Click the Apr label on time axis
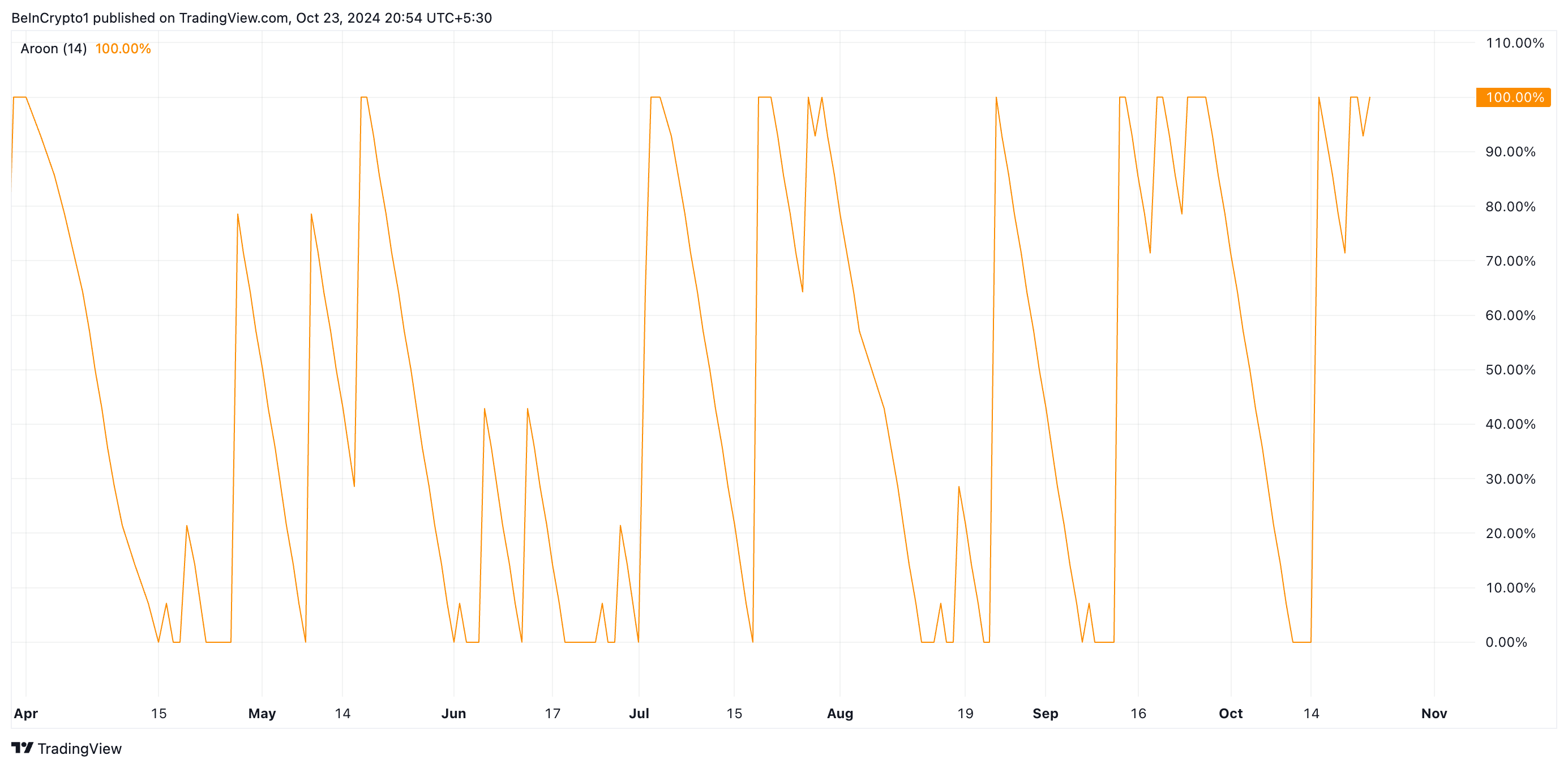The image size is (1568, 768). pos(25,713)
